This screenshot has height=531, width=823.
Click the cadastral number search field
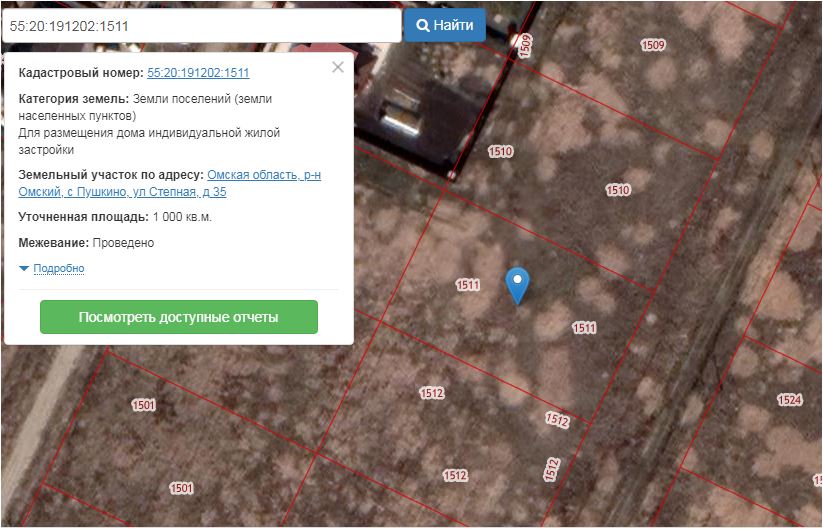pos(202,26)
